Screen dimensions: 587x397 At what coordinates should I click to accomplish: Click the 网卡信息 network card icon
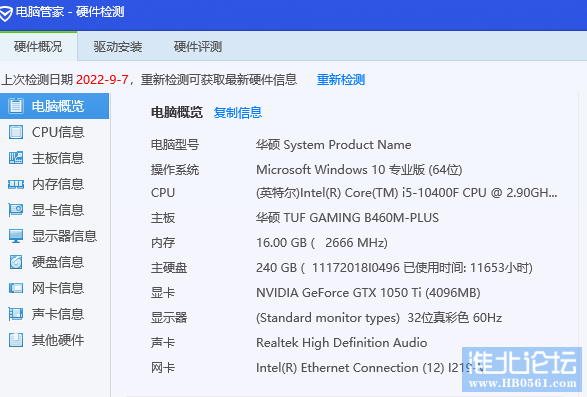16,288
